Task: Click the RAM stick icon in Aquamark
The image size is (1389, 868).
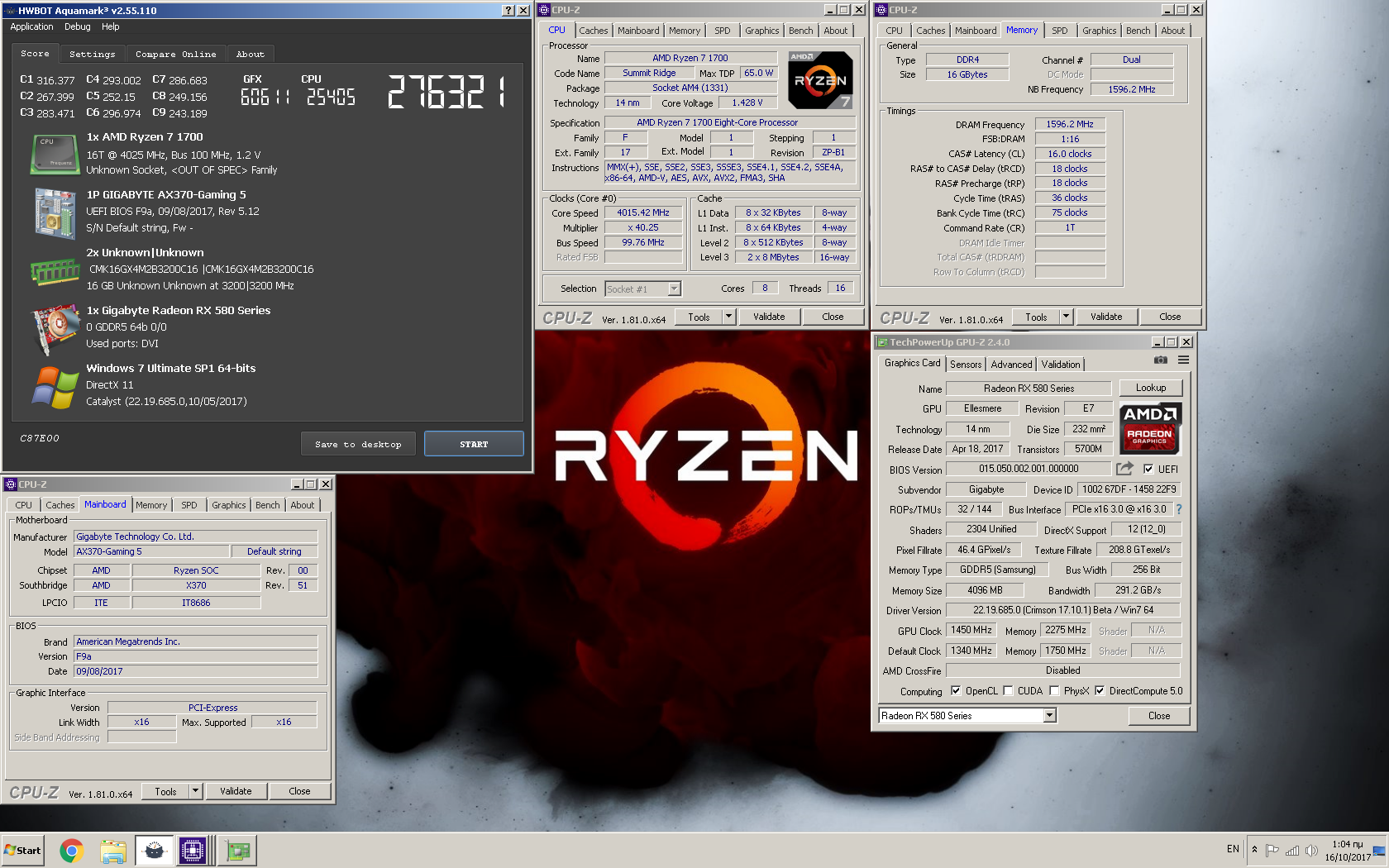Action: coord(55,271)
